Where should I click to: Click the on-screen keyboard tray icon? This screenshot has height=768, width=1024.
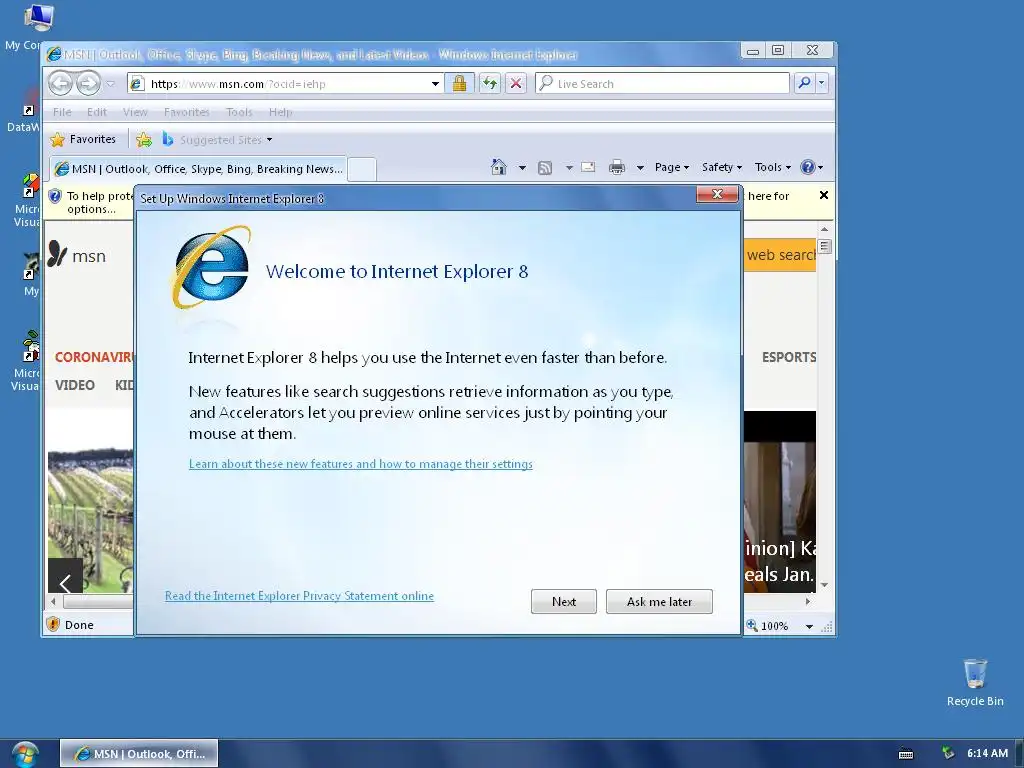tap(906, 754)
